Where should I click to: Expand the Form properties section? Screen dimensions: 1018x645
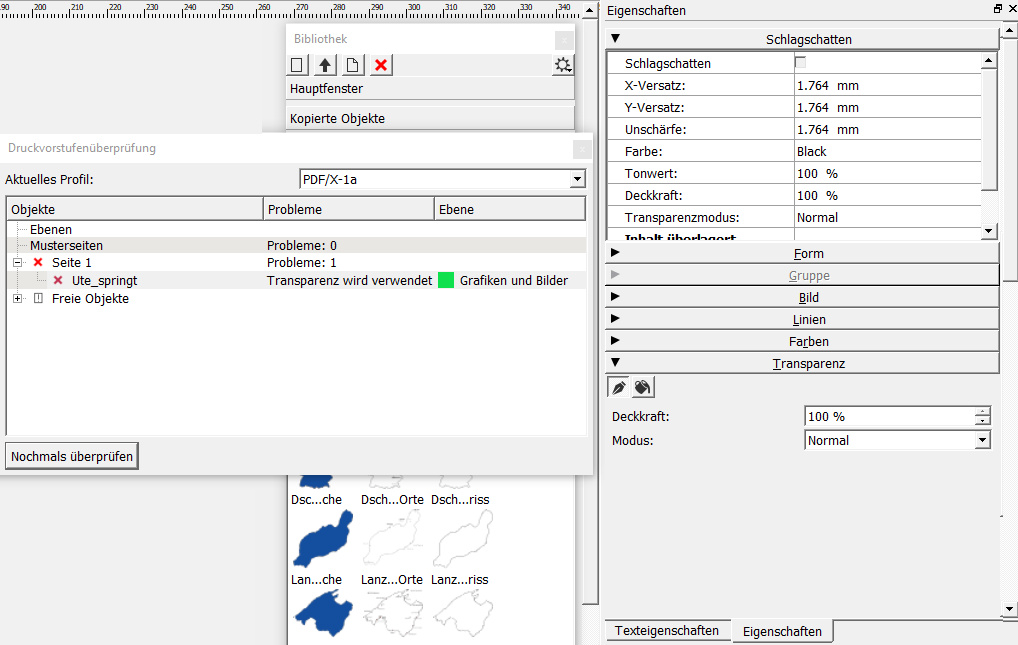pos(801,254)
